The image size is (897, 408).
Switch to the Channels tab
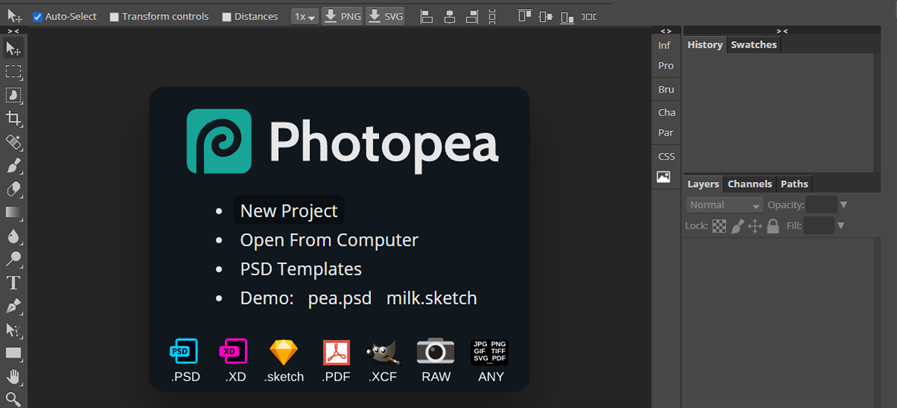coord(750,184)
